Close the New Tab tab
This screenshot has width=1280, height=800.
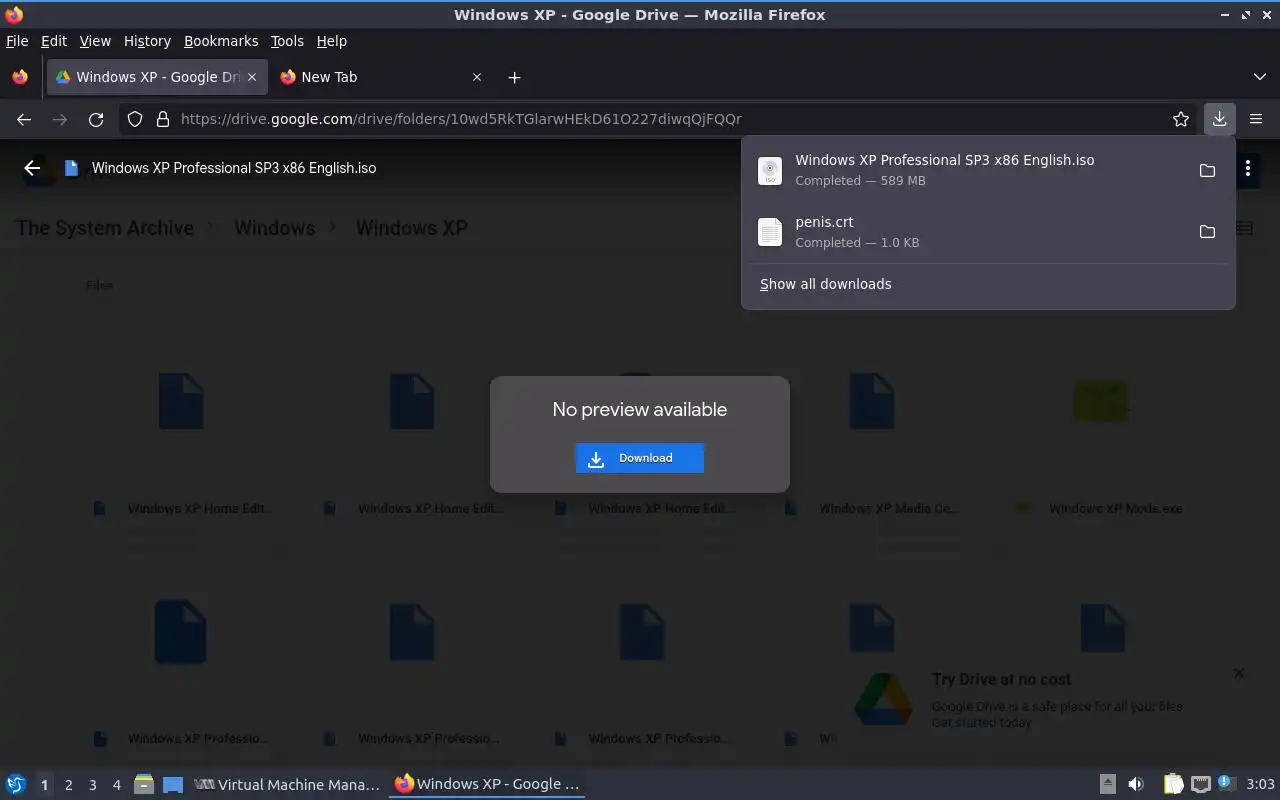coord(477,77)
